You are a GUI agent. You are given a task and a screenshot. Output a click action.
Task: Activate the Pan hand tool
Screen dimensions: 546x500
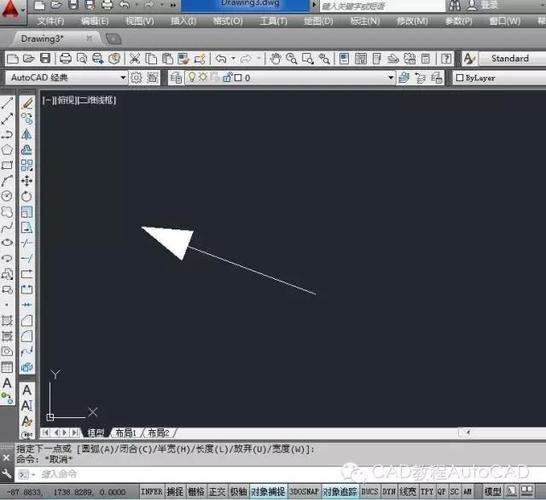tap(275, 58)
